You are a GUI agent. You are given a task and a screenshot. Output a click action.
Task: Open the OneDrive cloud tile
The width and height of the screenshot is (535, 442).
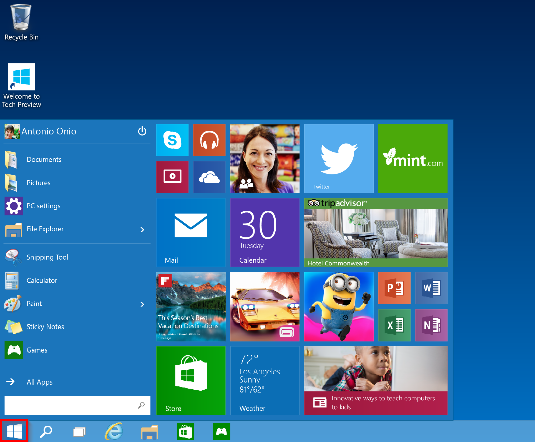[x=209, y=177]
